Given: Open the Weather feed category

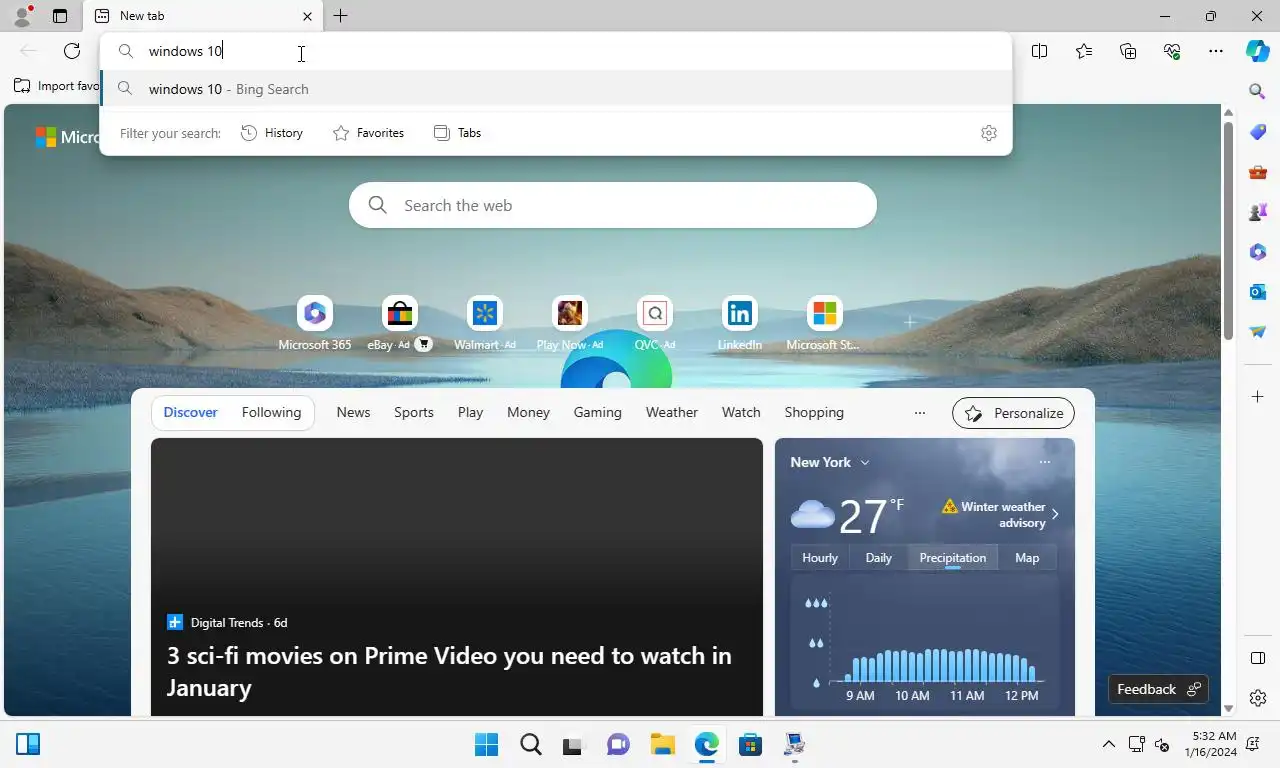Looking at the screenshot, I should (x=671, y=412).
